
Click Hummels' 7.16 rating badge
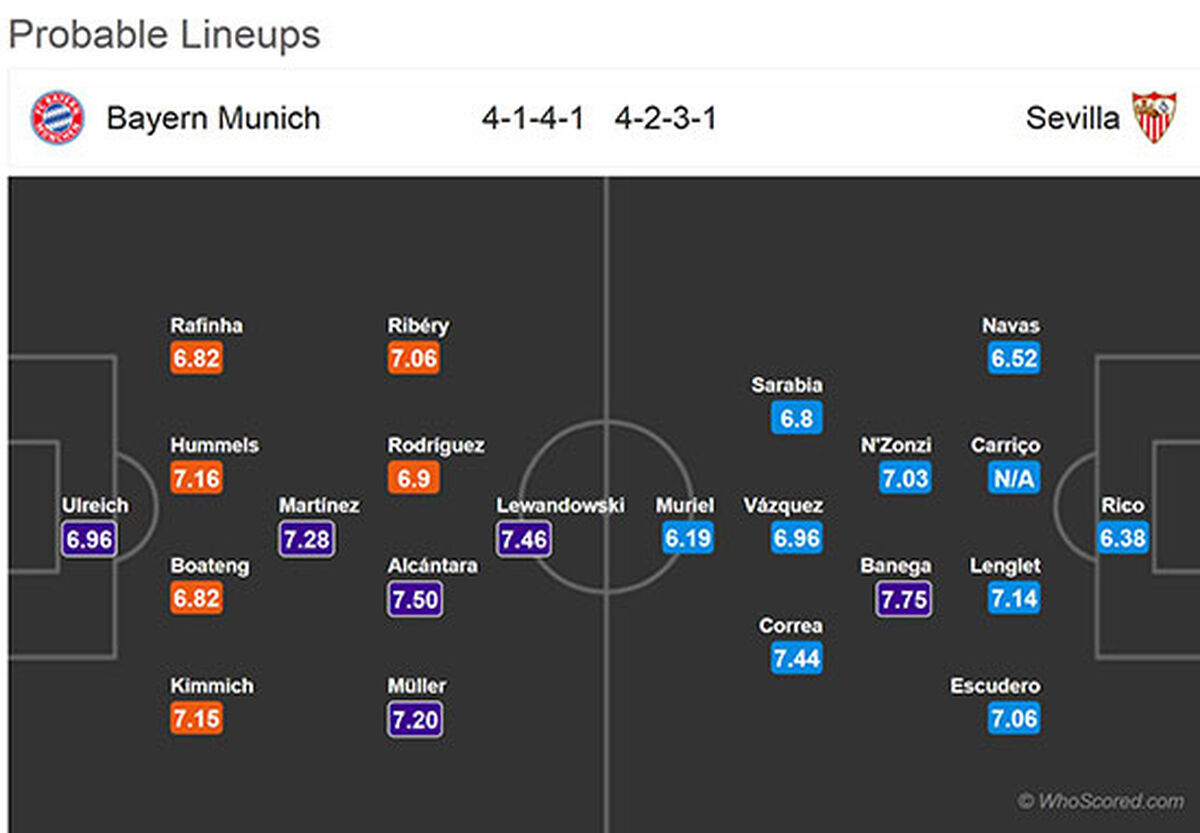point(196,479)
